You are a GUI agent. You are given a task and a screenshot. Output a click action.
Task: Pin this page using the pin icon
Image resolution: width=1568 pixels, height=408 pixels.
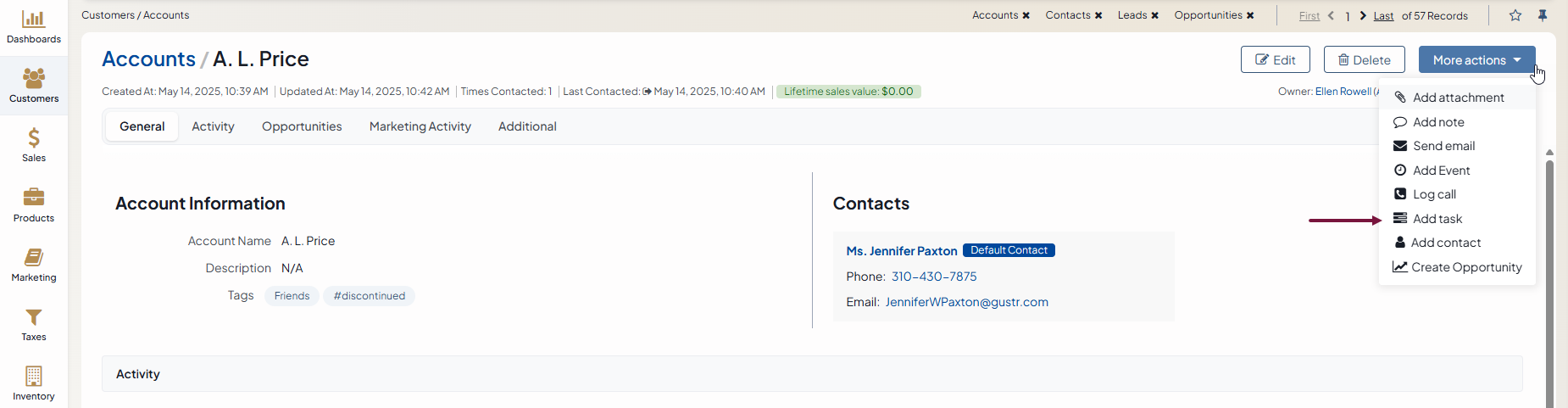tap(1543, 15)
